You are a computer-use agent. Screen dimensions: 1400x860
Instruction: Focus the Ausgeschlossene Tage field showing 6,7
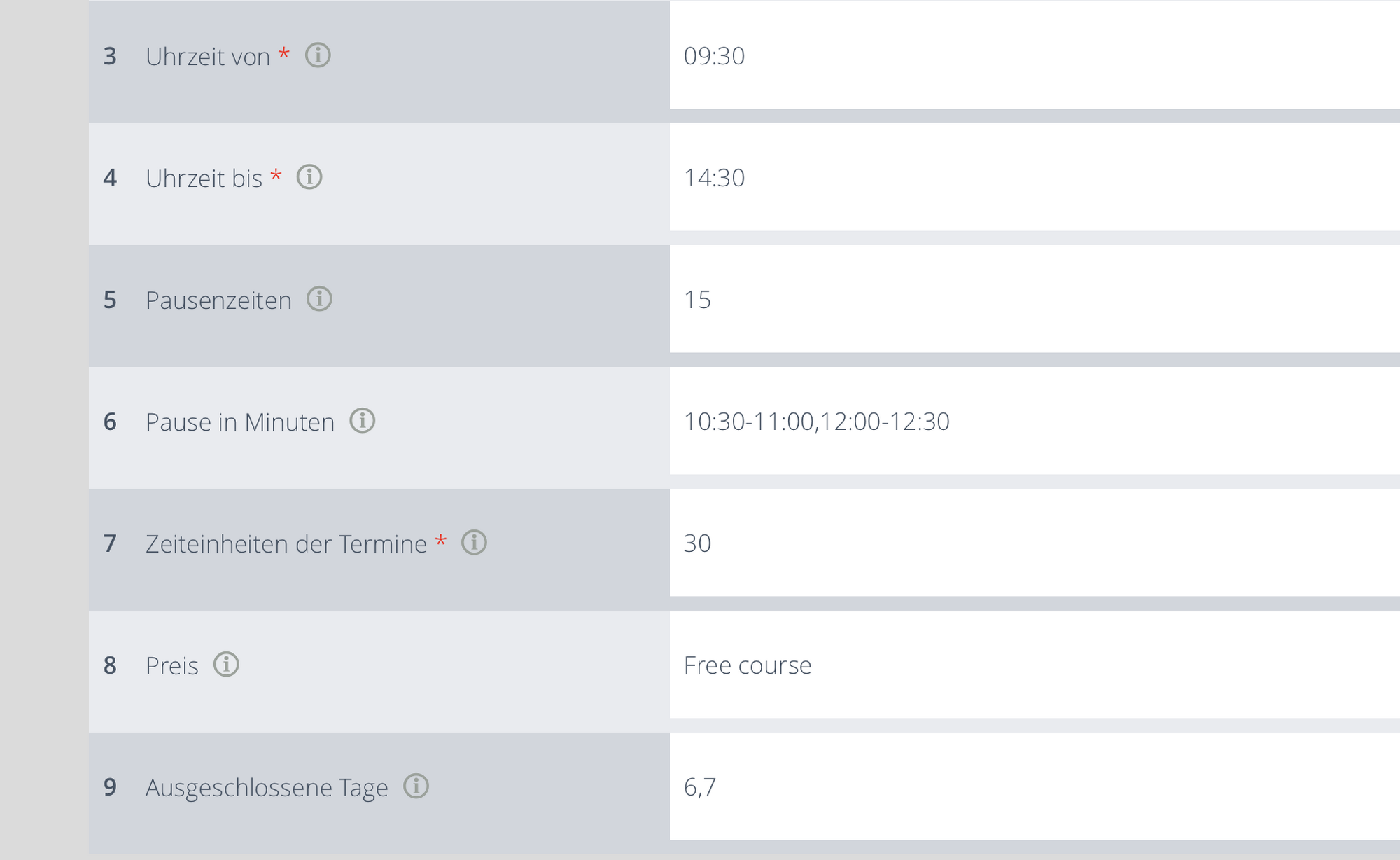(1035, 786)
